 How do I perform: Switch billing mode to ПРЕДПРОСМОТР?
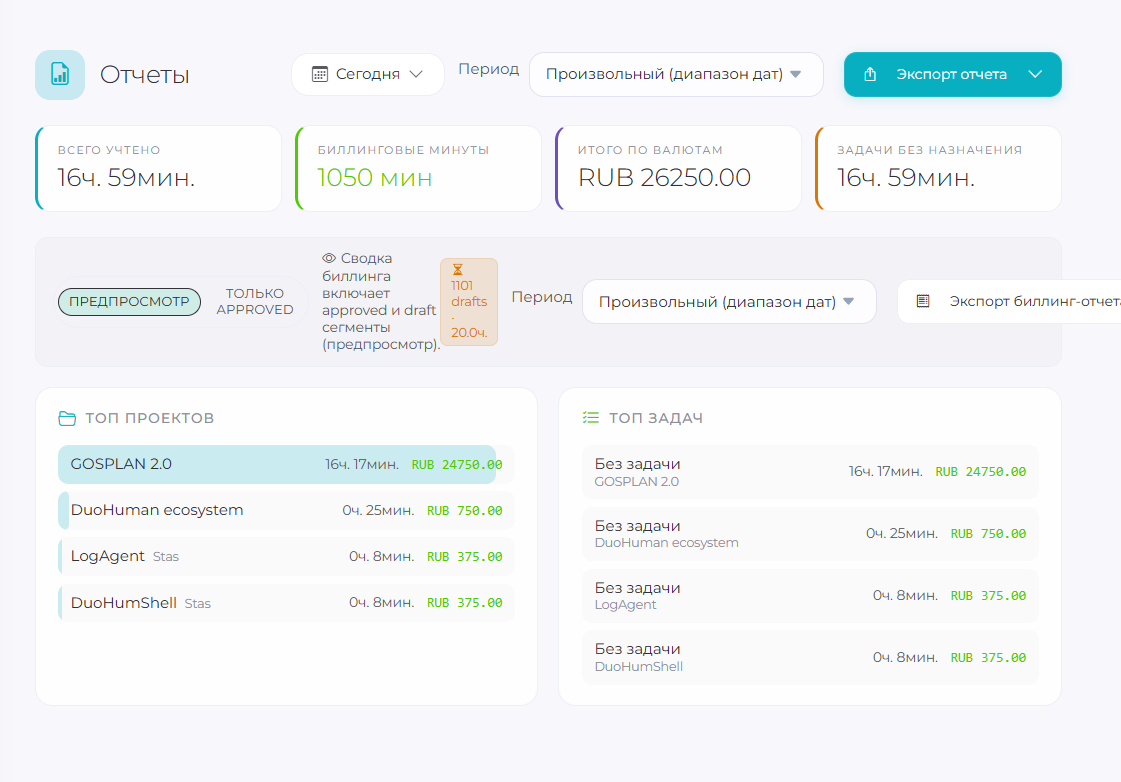[x=129, y=302]
